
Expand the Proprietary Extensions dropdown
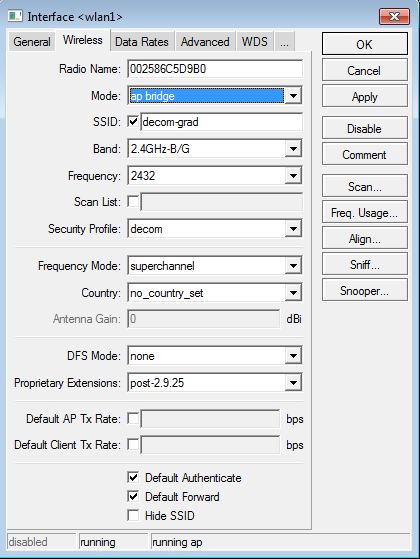(293, 383)
